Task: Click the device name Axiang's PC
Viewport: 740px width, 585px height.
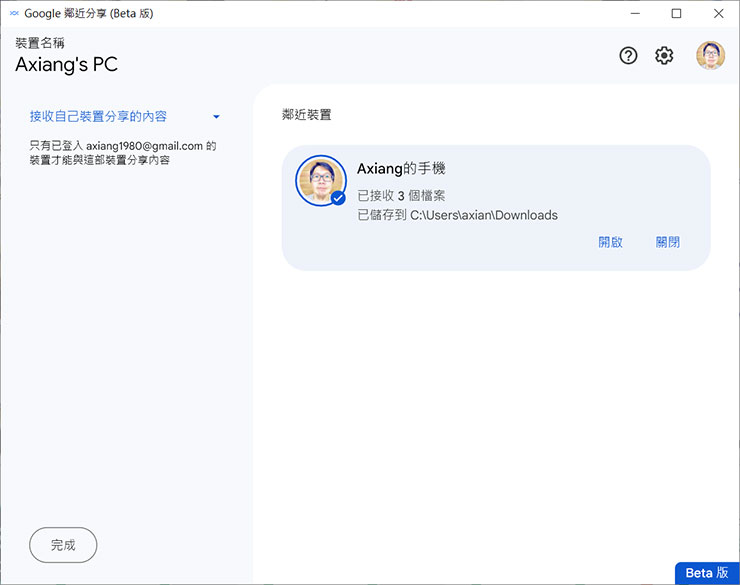Action: [67, 64]
